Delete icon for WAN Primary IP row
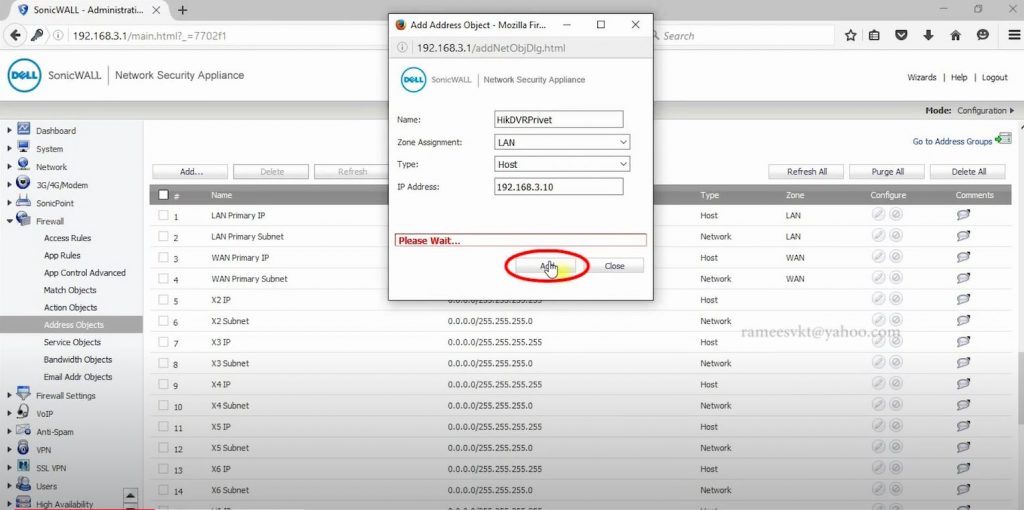 [896, 257]
